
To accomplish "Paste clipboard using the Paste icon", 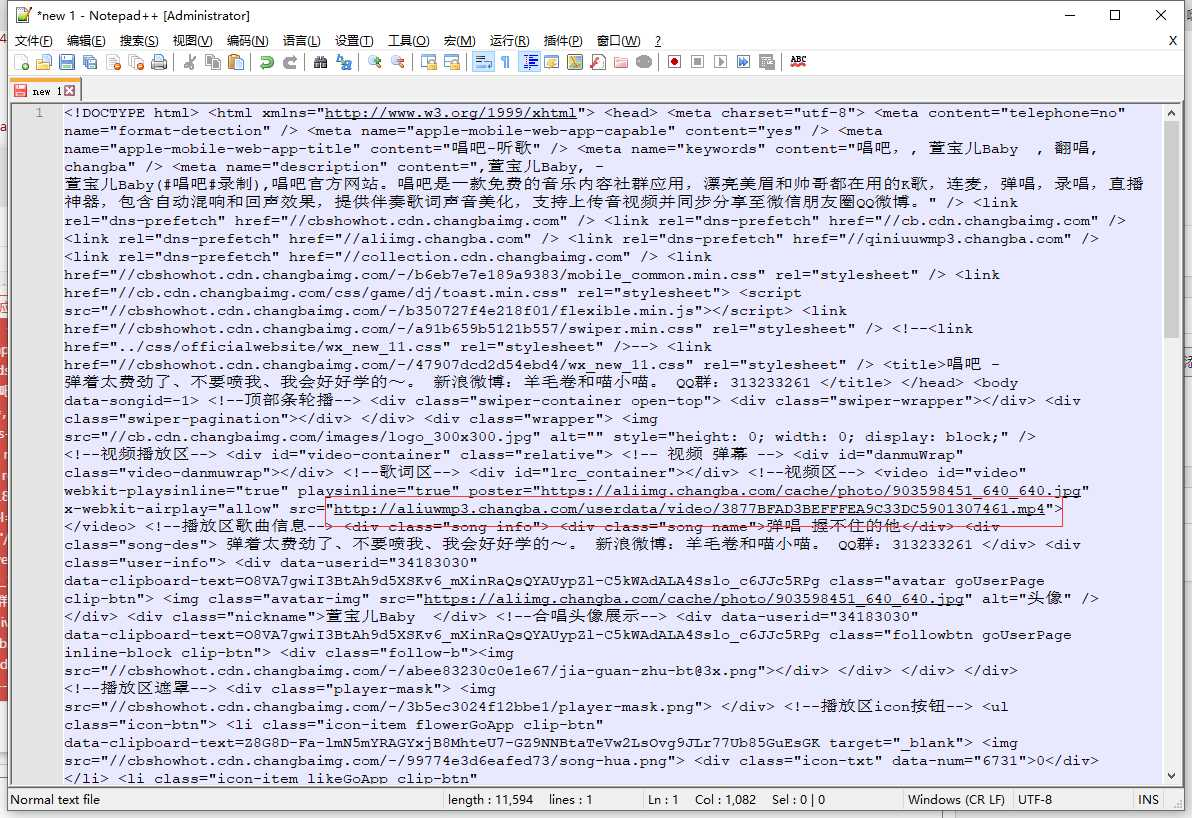I will tap(236, 62).
